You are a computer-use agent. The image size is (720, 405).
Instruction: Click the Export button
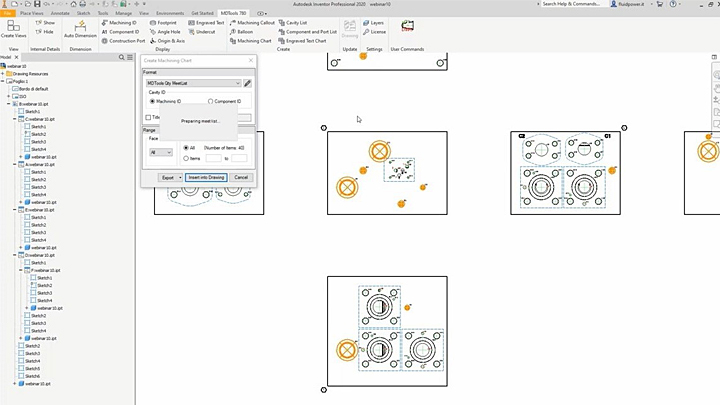[168, 177]
